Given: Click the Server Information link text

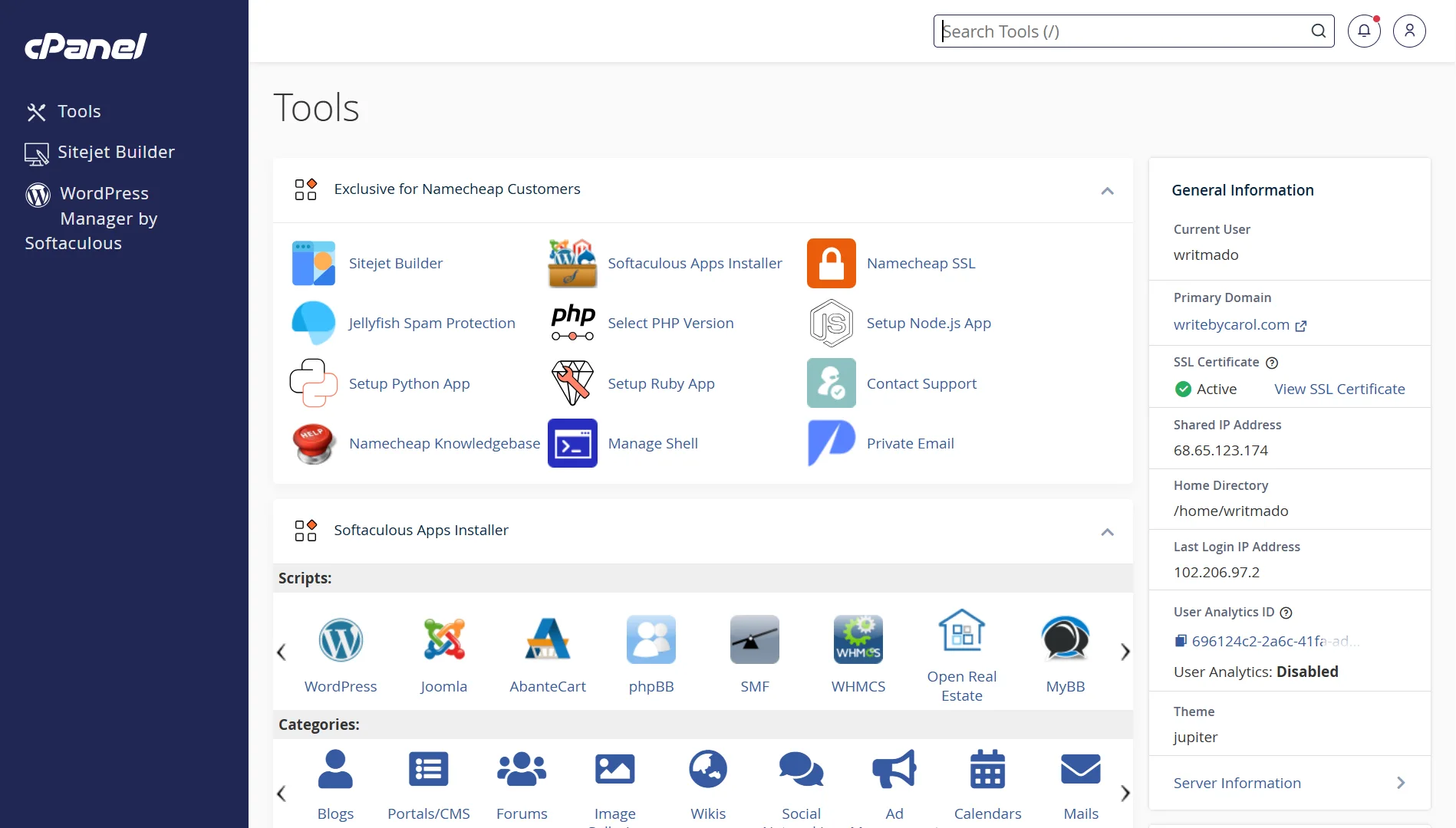Looking at the screenshot, I should (1237, 784).
